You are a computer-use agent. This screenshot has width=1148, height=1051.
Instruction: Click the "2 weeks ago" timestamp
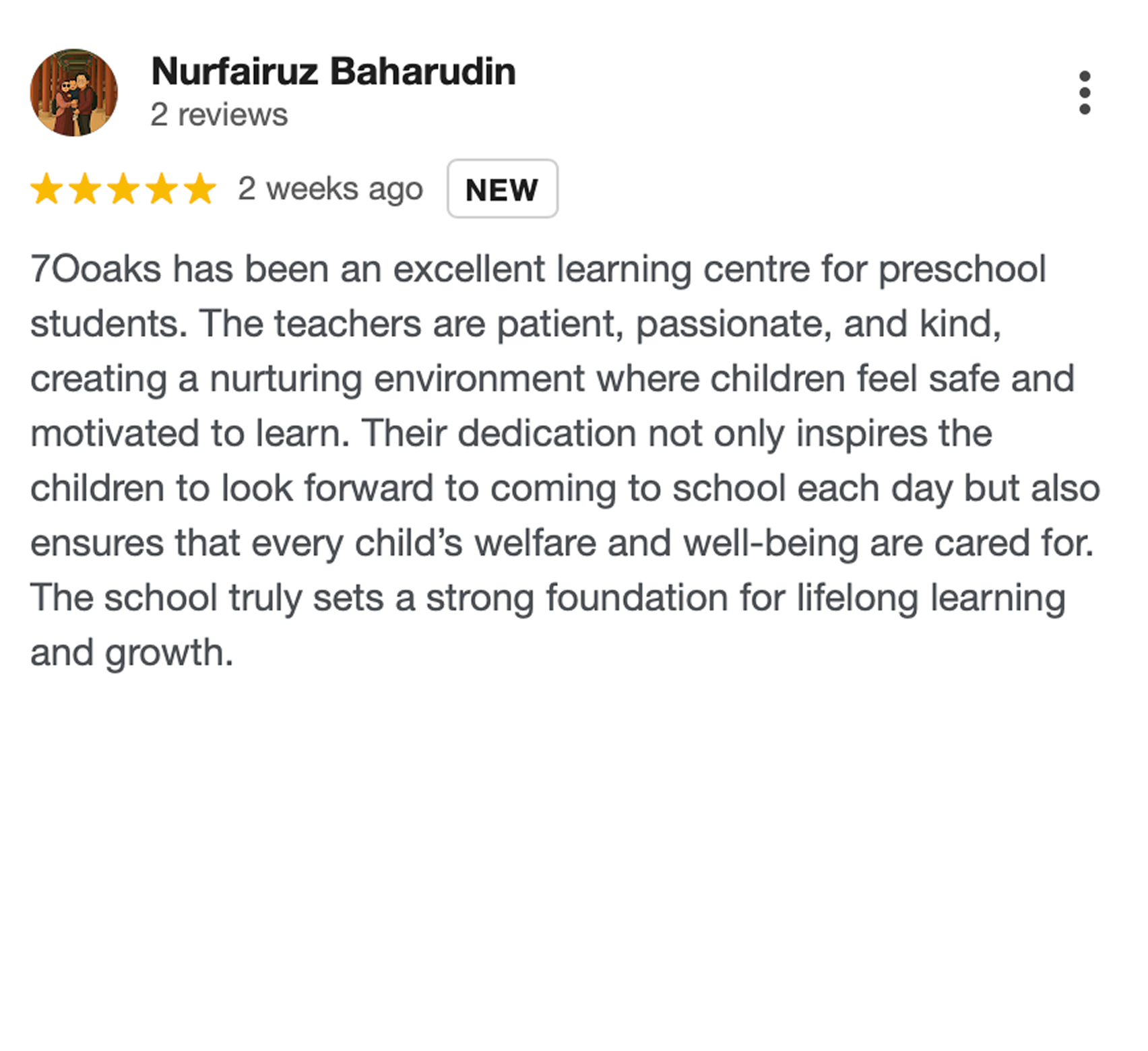pyautogui.click(x=330, y=189)
